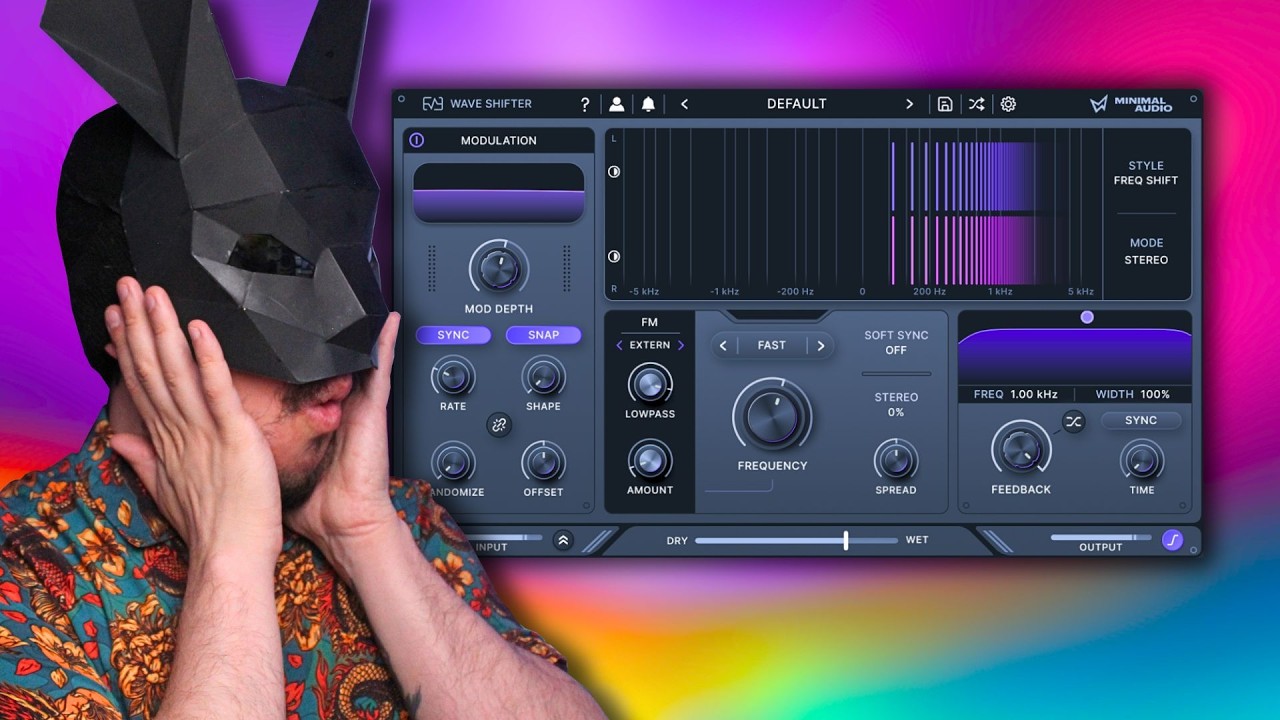Save preset with the disk icon

tap(945, 104)
